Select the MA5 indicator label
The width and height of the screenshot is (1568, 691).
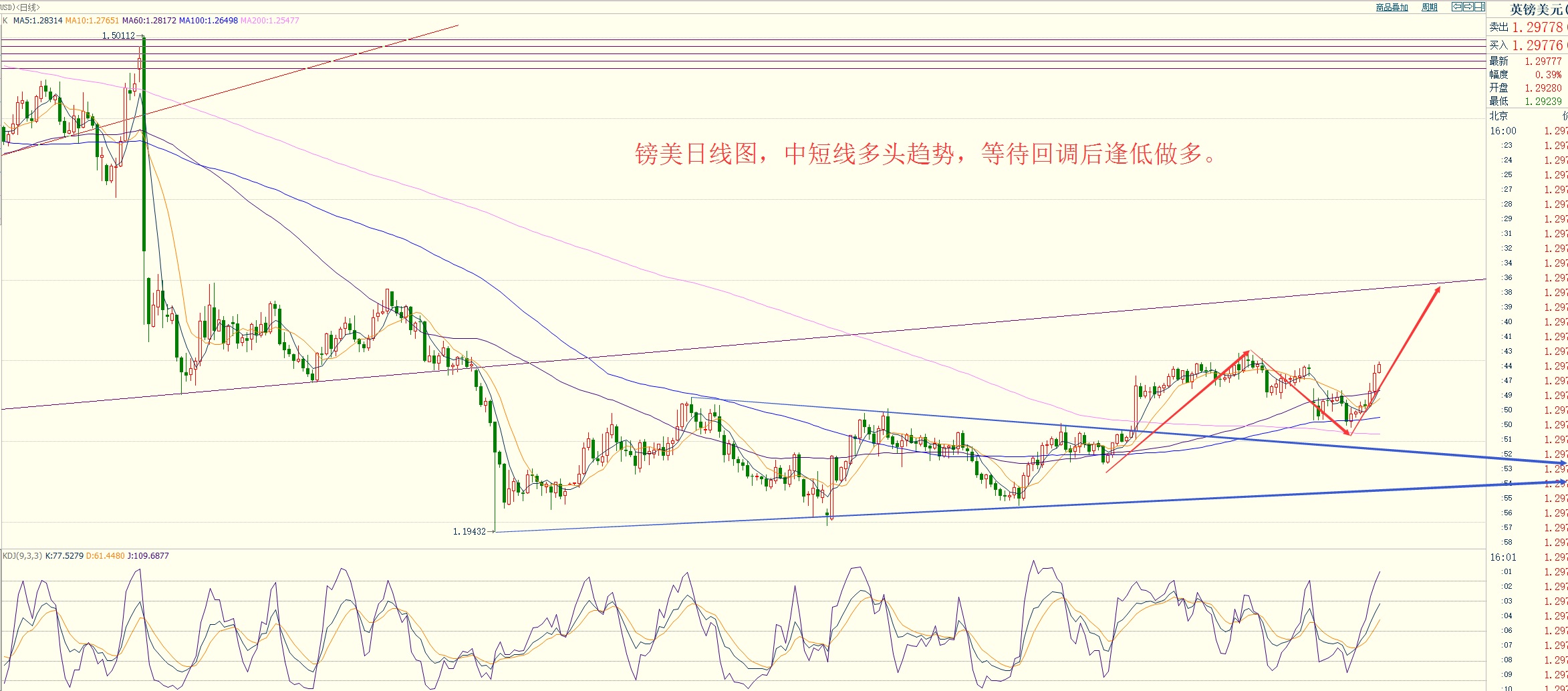37,21
